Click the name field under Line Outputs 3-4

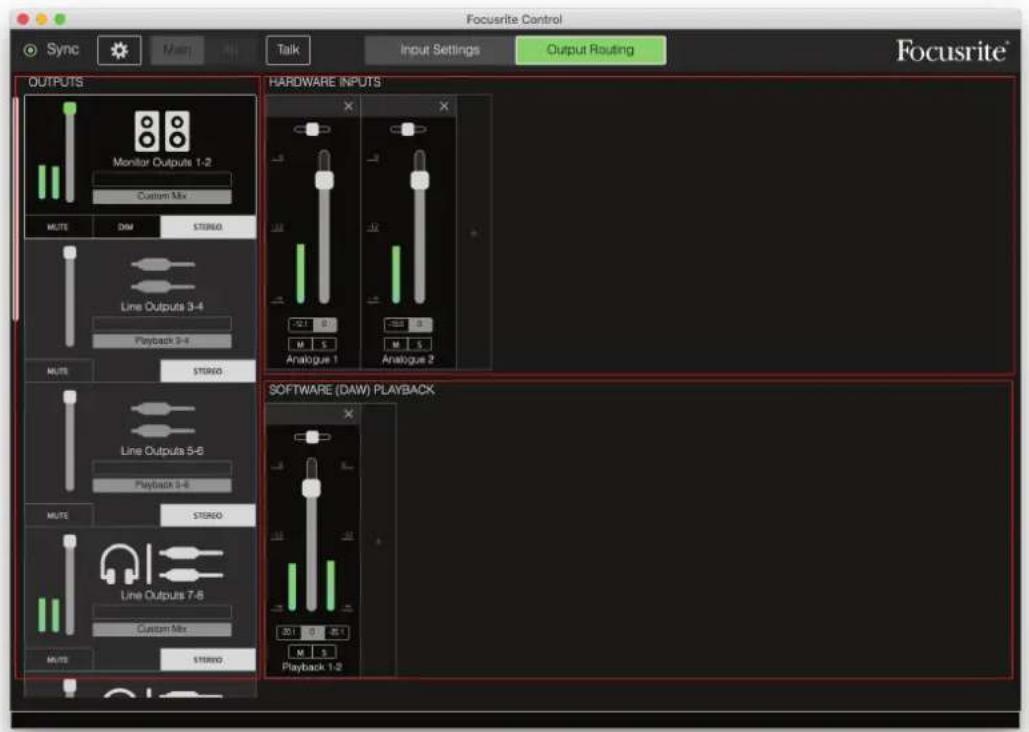(x=162, y=323)
